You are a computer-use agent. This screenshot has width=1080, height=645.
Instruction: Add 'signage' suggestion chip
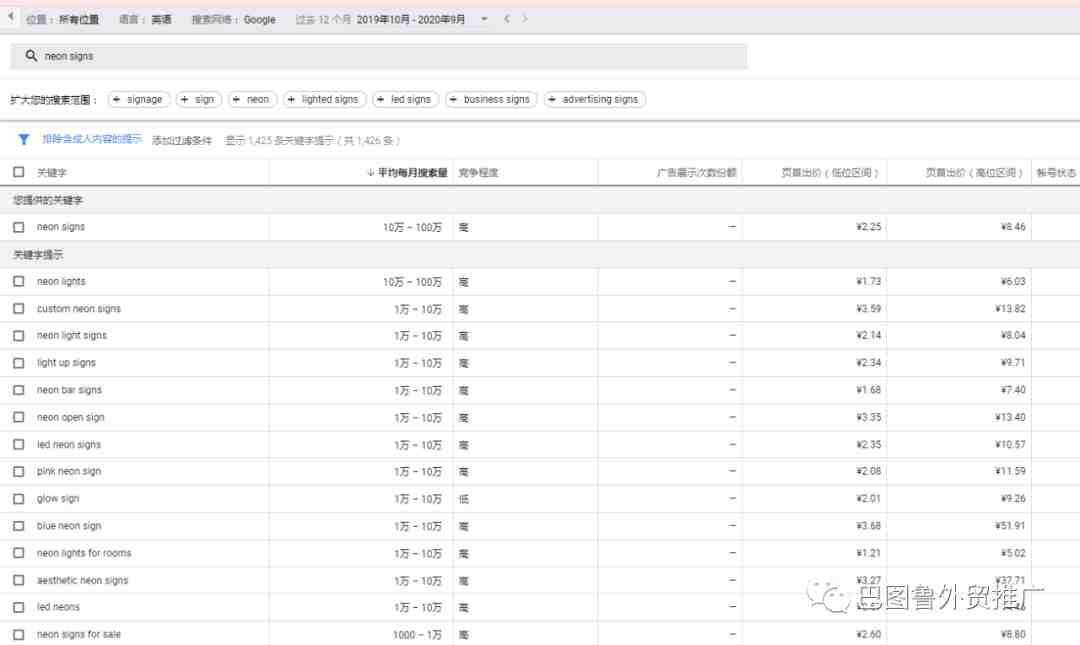click(x=138, y=99)
